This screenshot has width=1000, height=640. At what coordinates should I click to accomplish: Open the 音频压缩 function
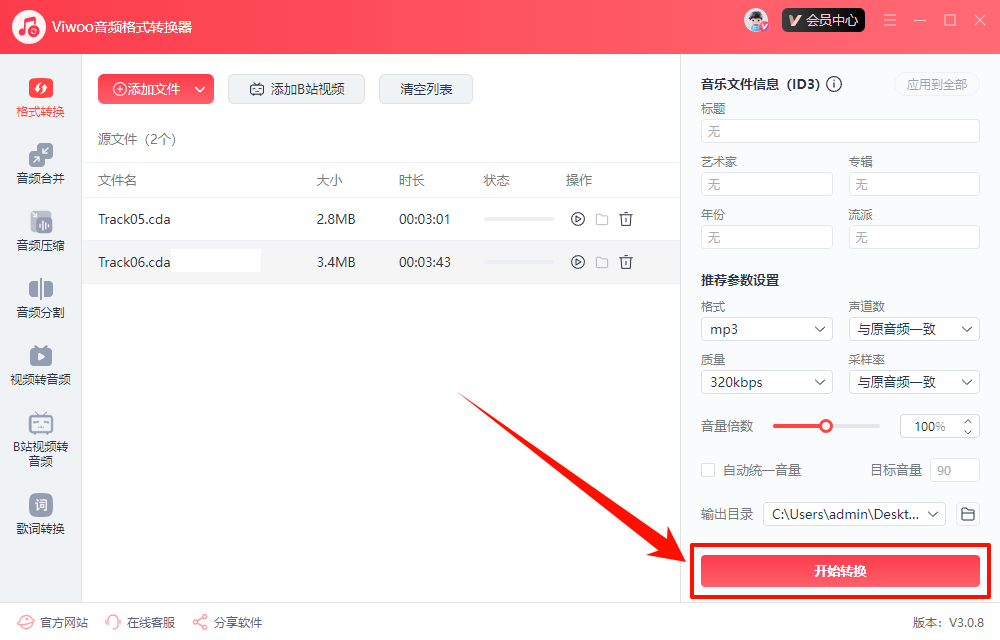pyautogui.click(x=40, y=232)
